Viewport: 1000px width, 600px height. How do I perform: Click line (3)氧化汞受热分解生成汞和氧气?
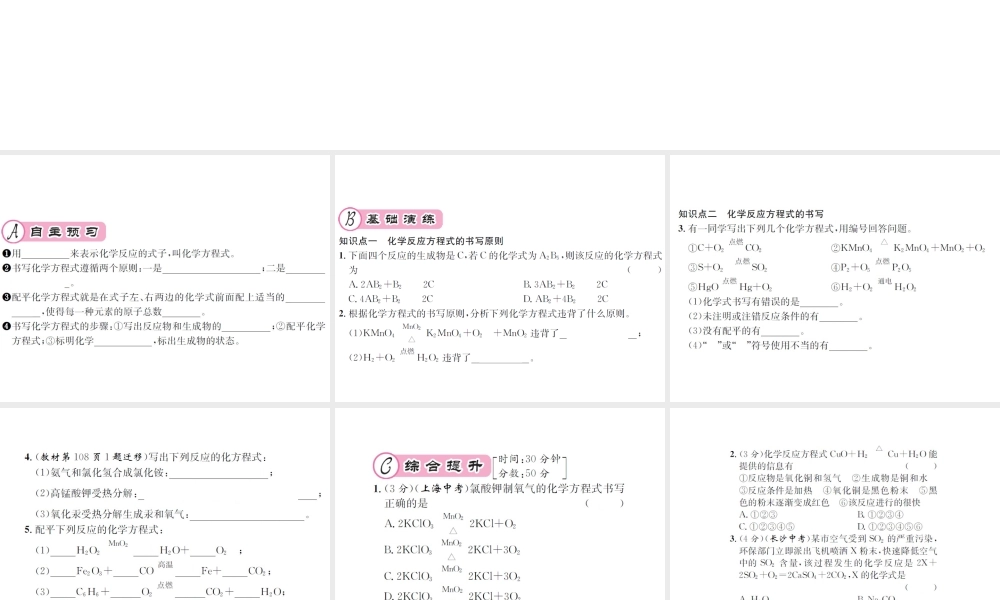pos(172,515)
